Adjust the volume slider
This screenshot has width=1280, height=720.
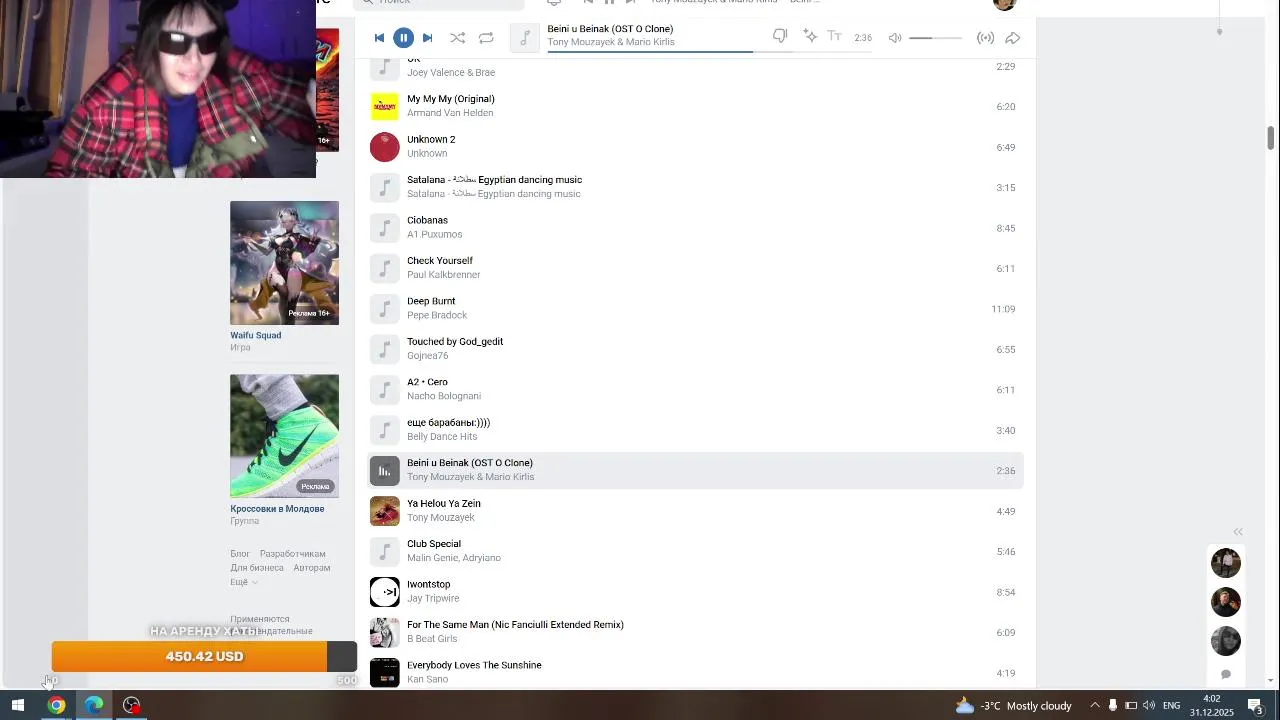click(x=935, y=38)
